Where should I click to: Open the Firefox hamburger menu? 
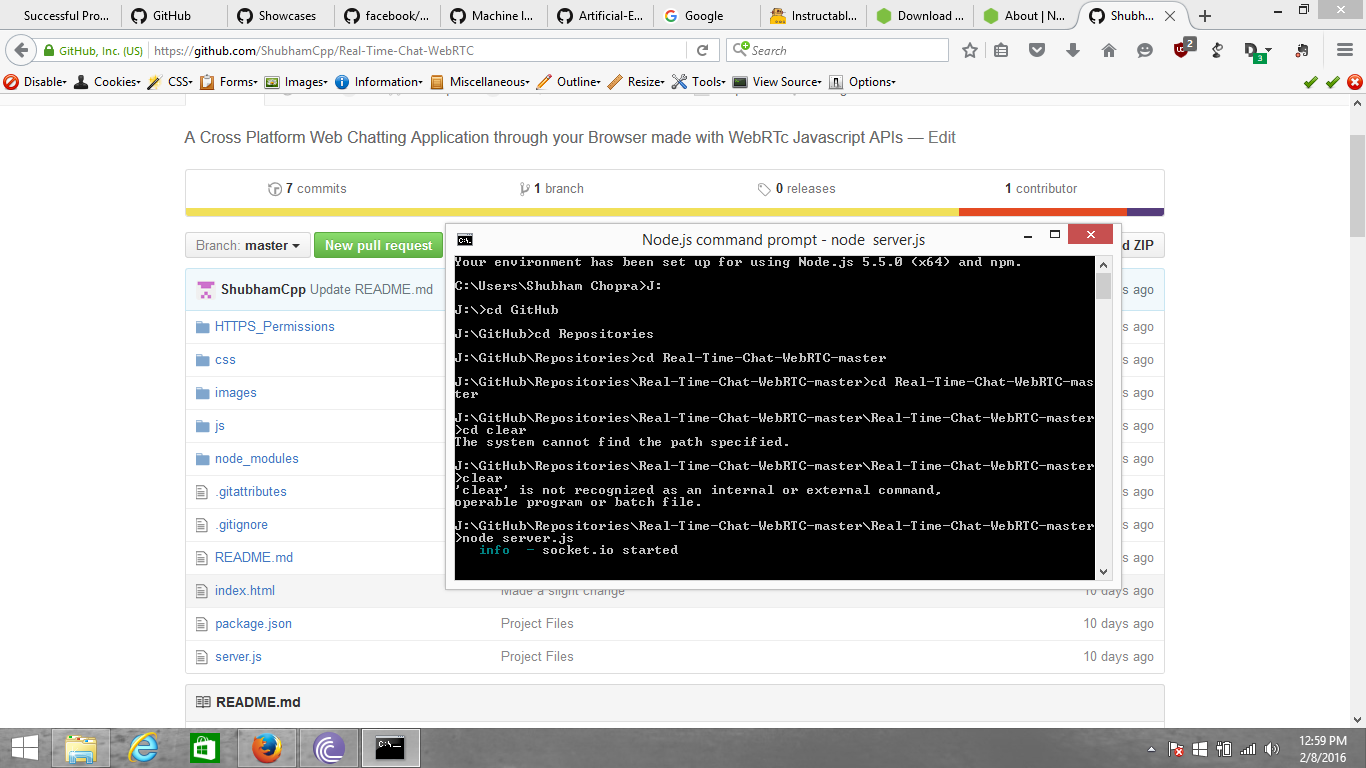(x=1345, y=50)
